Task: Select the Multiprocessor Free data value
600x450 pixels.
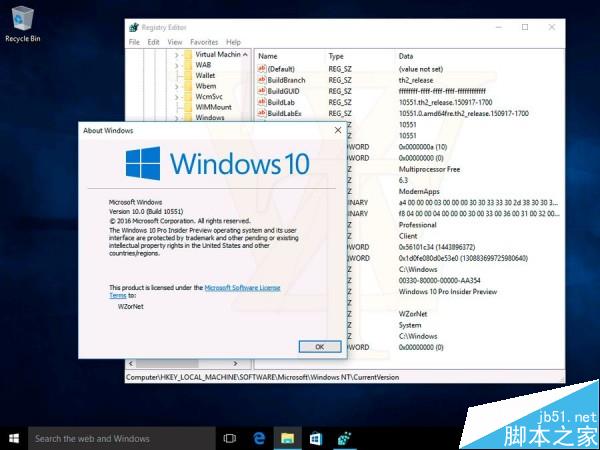Action: pyautogui.click(x=429, y=169)
